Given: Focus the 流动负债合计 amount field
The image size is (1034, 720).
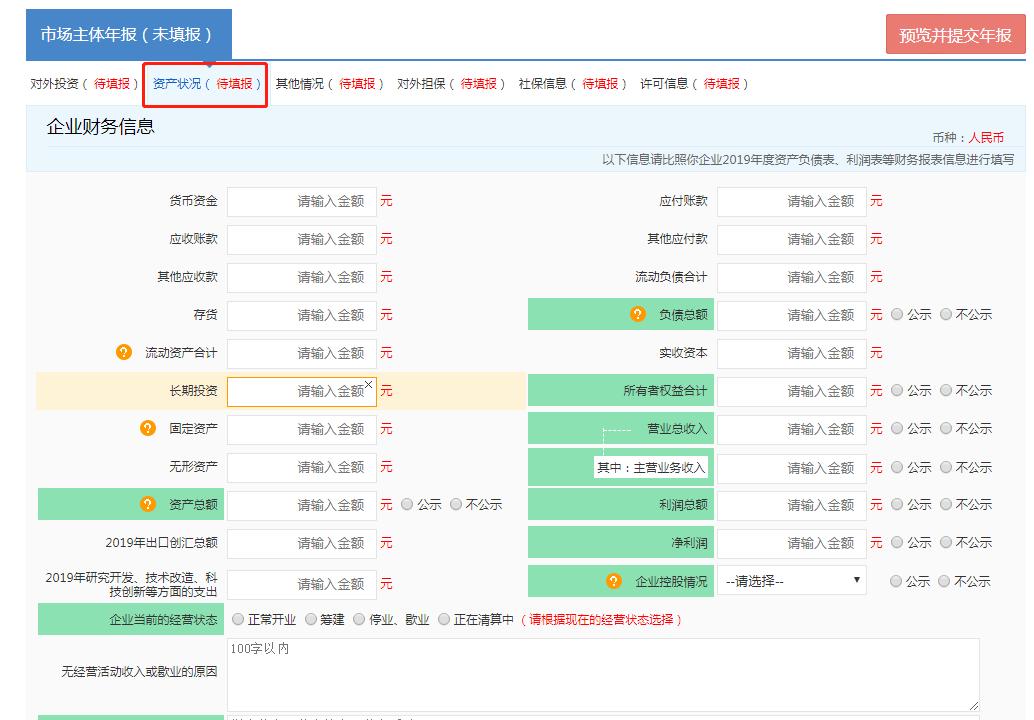Looking at the screenshot, I should tap(792, 277).
